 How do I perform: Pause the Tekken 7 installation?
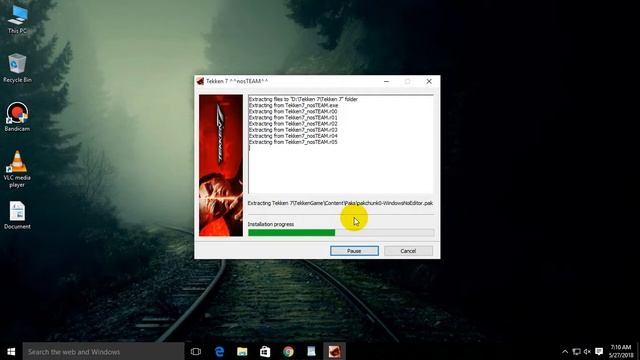354,251
